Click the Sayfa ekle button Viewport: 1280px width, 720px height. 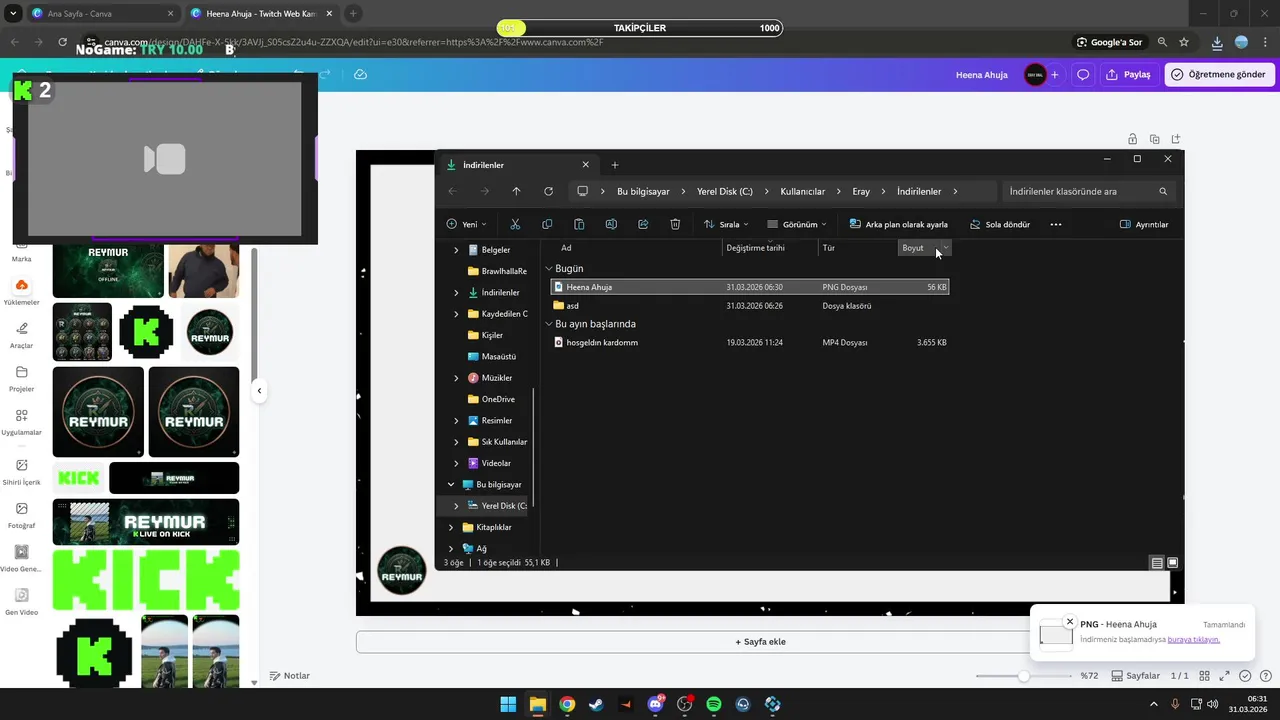[x=760, y=642]
